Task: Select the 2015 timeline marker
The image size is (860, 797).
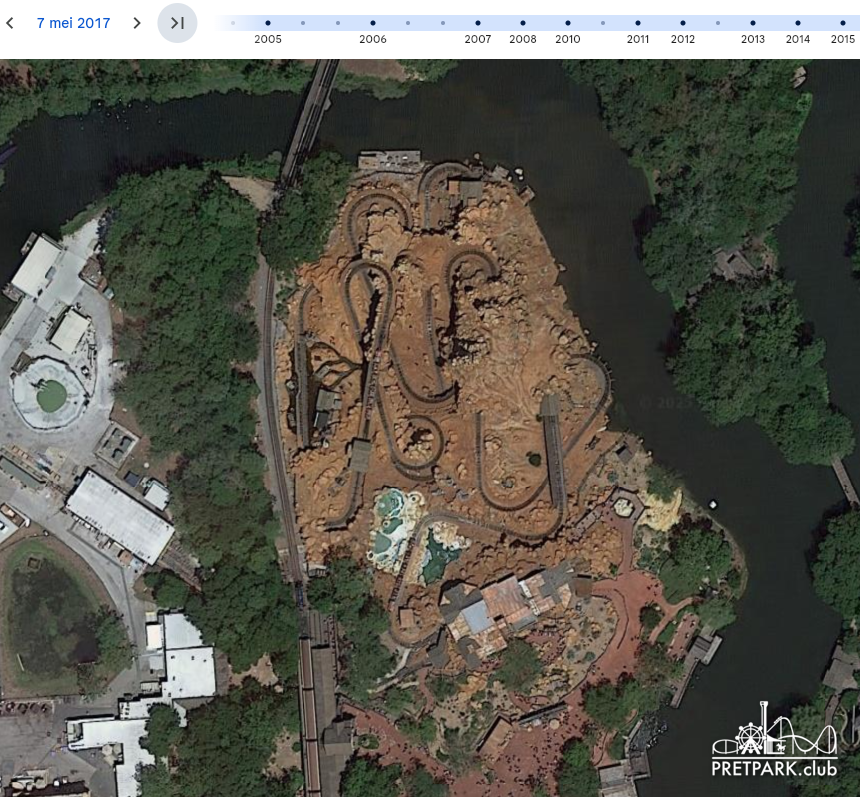Action: pos(843,22)
